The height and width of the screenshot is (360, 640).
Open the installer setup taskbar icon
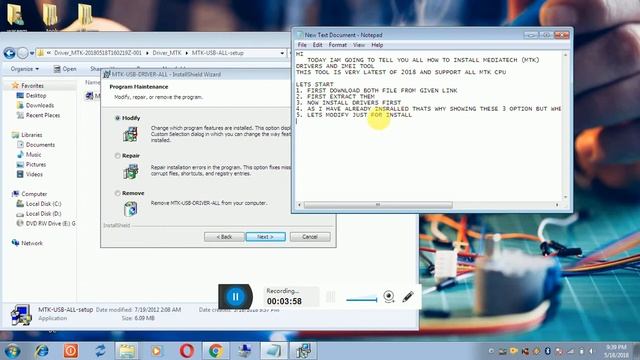coord(303,351)
